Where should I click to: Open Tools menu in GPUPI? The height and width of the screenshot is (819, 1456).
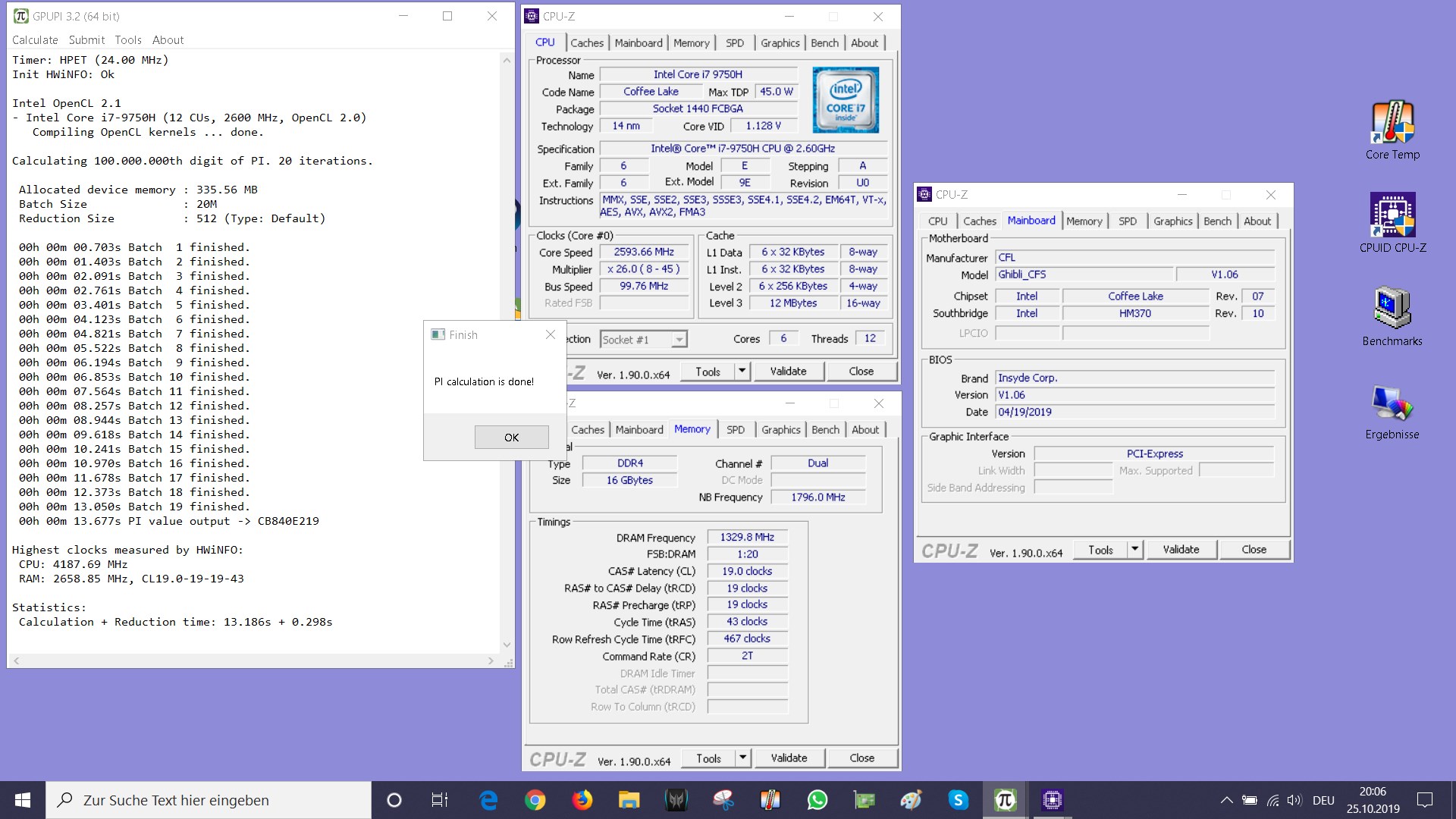[x=128, y=39]
